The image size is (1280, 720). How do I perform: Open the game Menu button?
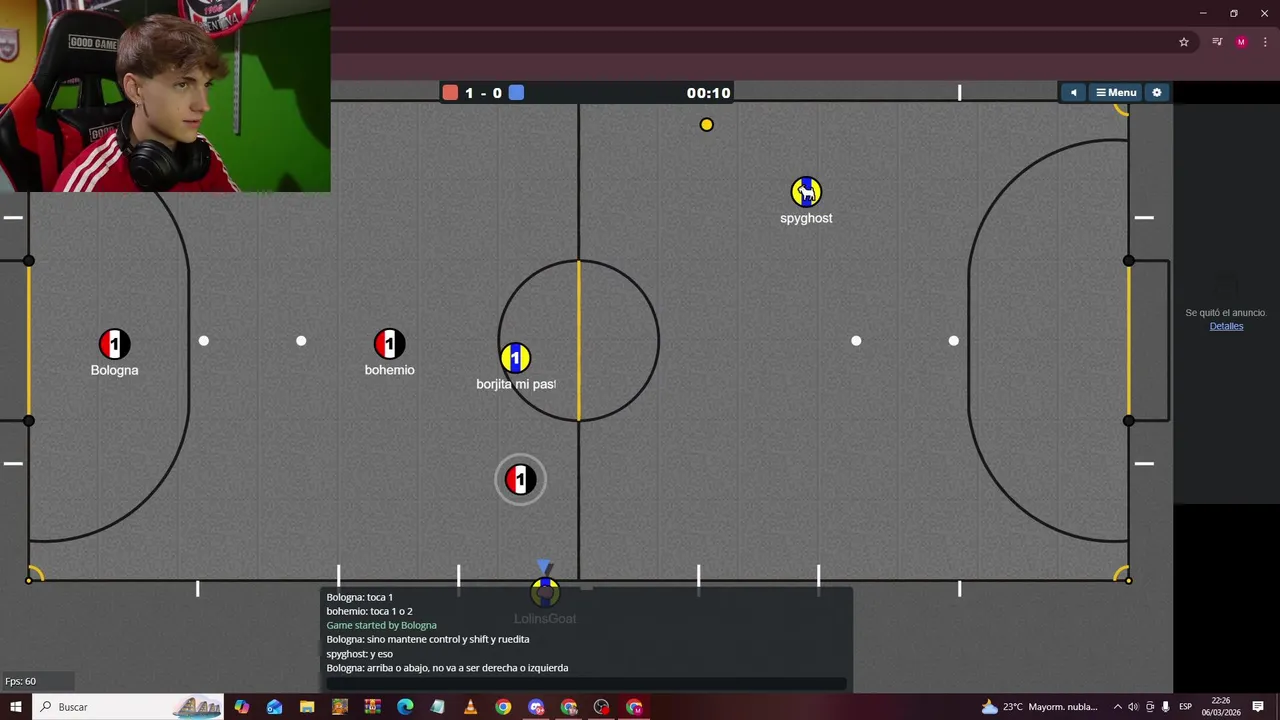(x=1116, y=93)
